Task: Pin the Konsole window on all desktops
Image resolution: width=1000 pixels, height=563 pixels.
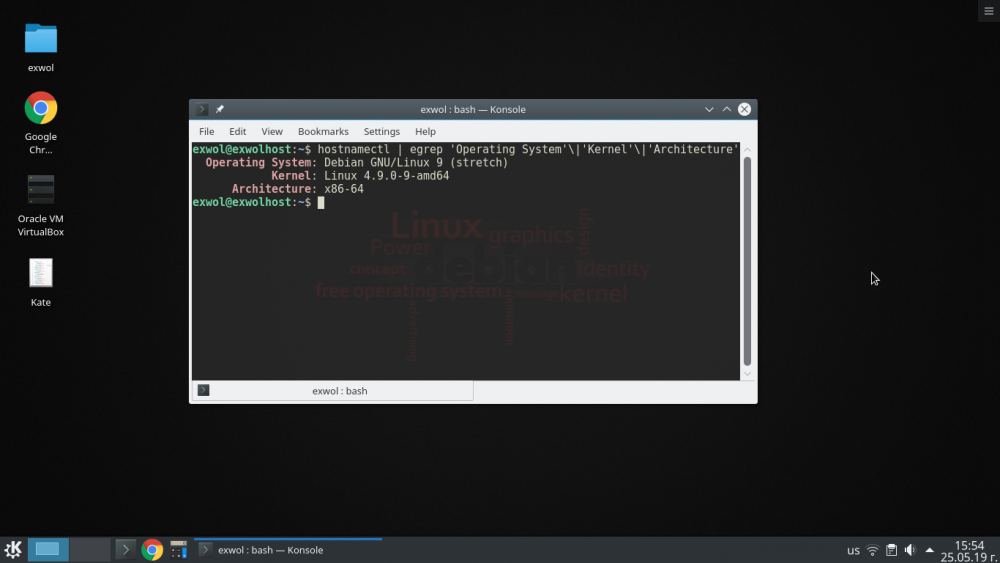Action: pos(219,109)
